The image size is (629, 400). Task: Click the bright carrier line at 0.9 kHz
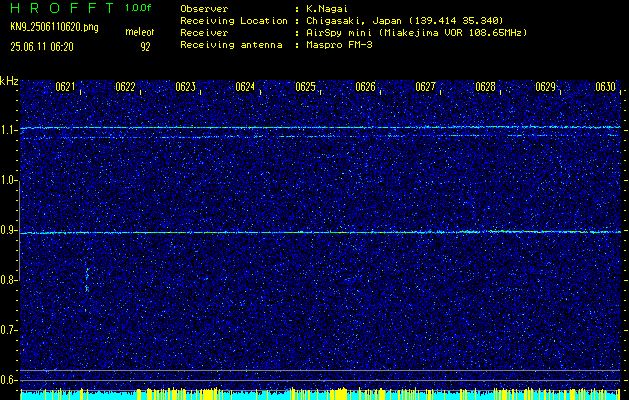coord(321,232)
